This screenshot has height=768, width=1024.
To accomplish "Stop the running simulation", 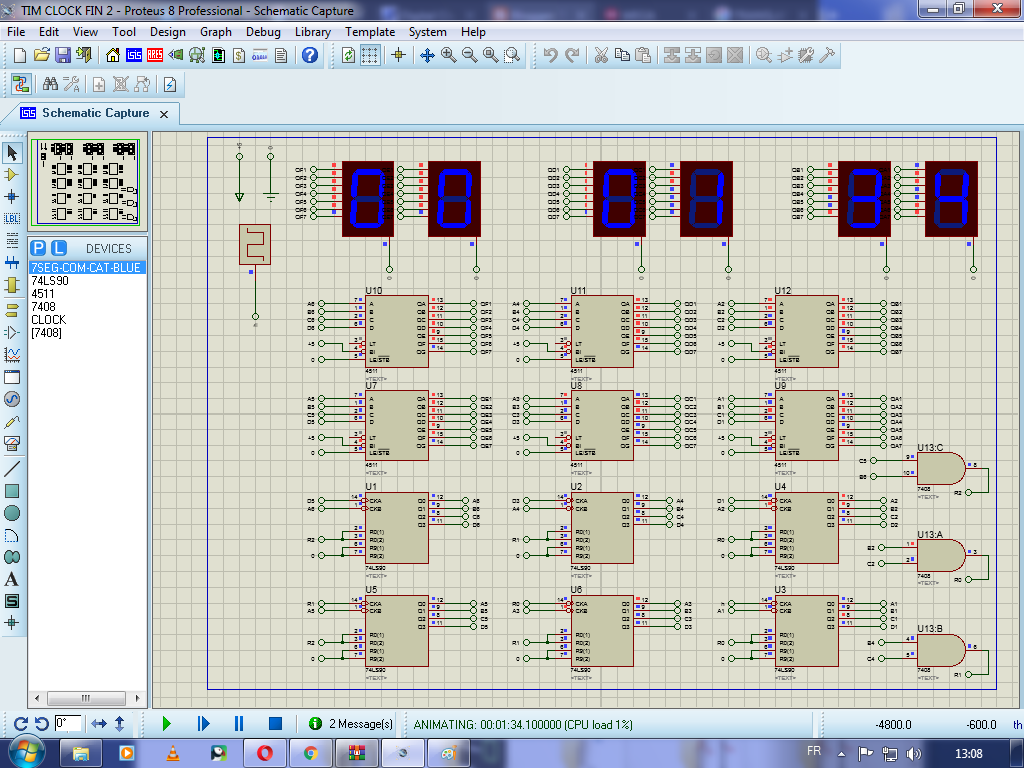I will tap(275, 723).
